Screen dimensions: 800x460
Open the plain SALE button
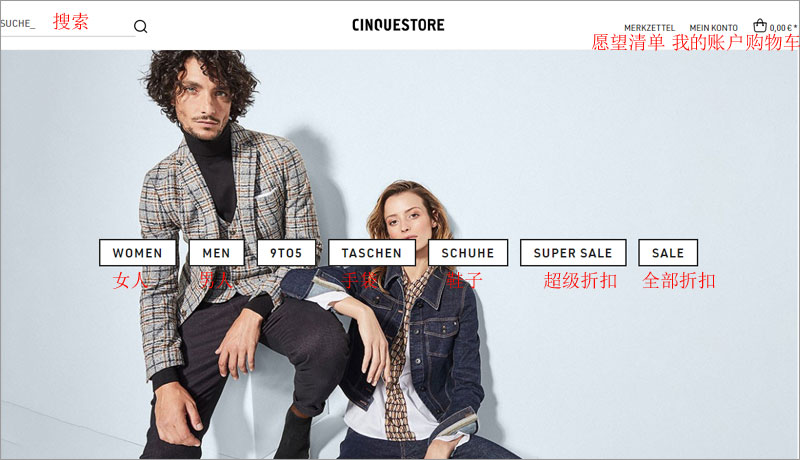(x=668, y=253)
